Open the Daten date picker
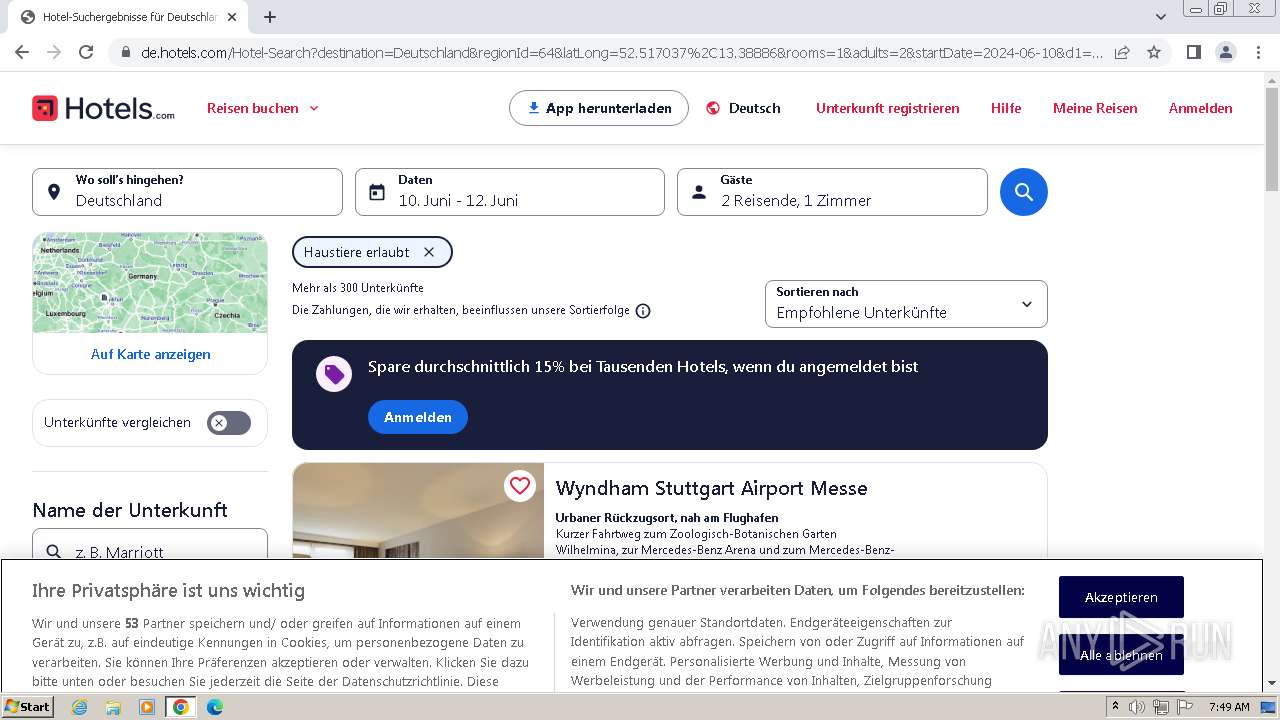 (510, 192)
